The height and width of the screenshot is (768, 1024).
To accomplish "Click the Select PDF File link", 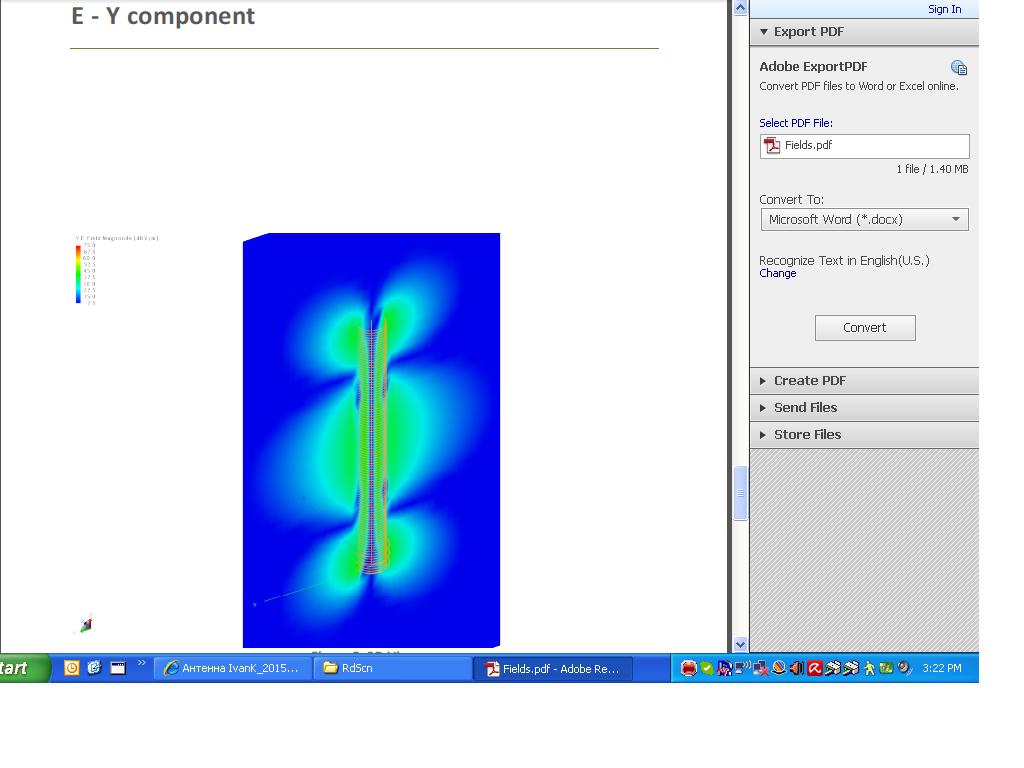I will [795, 123].
